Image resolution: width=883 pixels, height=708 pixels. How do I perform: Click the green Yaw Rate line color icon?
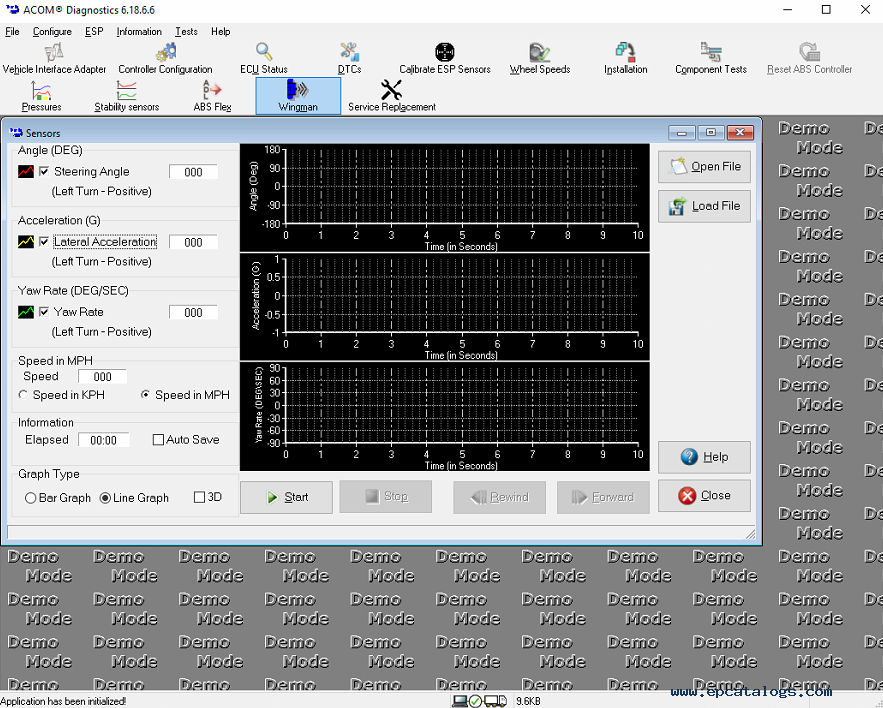(x=26, y=312)
